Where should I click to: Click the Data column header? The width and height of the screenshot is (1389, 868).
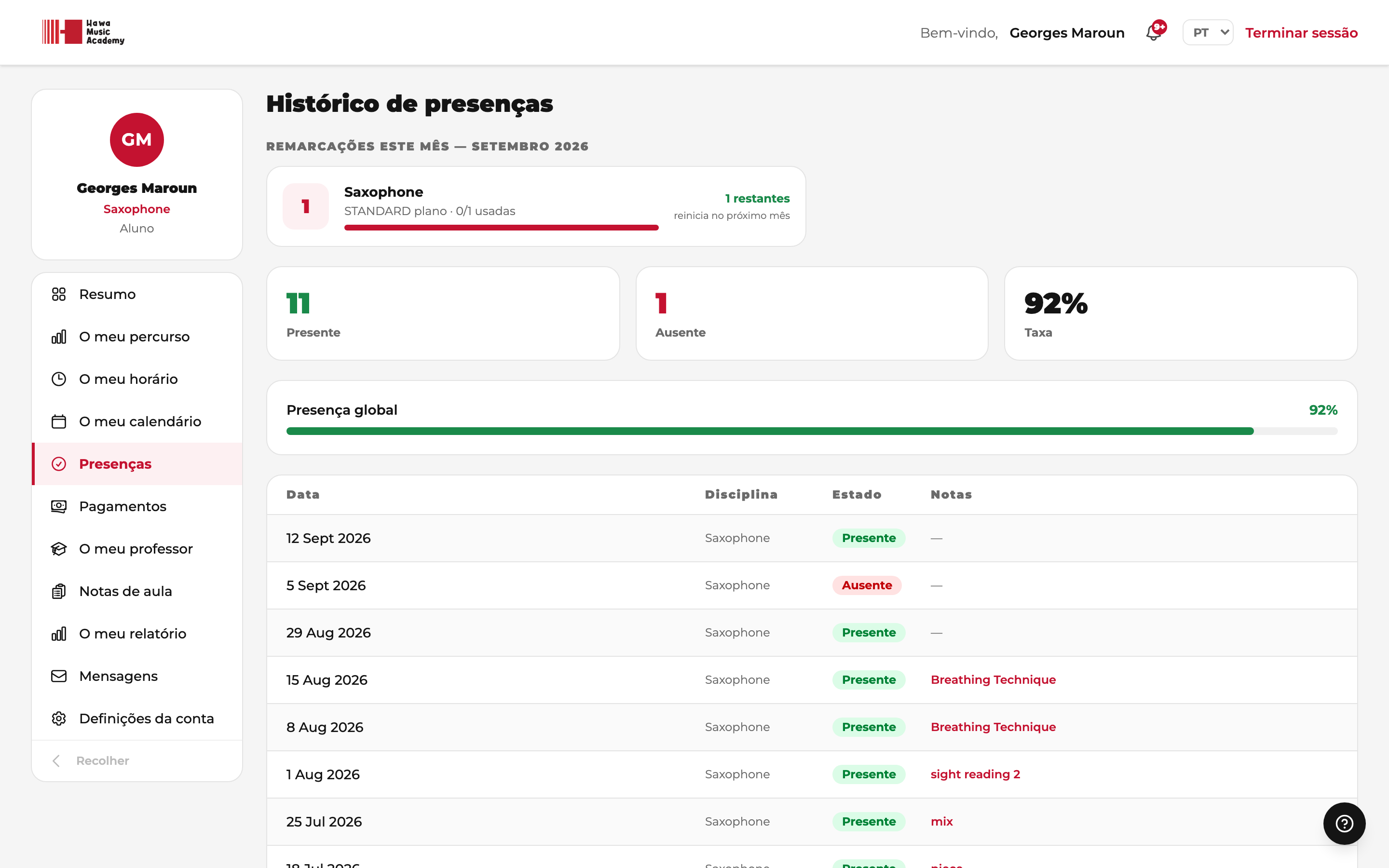302,494
